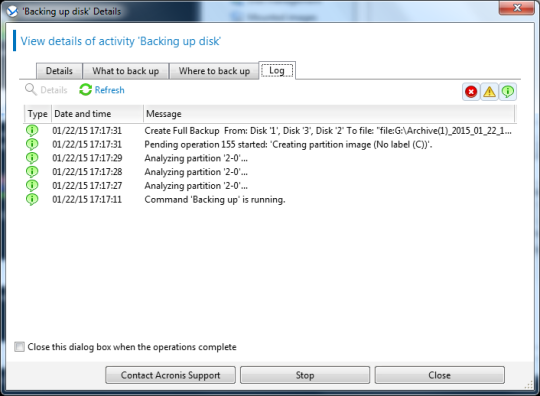The image size is (540, 396).
Task: Click info icon of the 17:17:29 row
Action: [x=32, y=158]
